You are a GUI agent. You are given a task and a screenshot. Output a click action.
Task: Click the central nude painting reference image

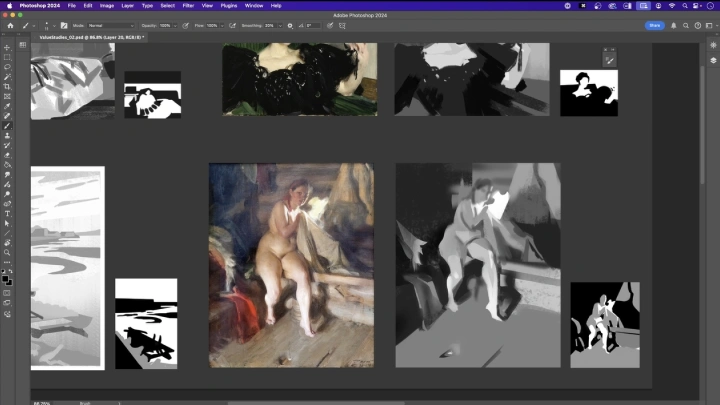pyautogui.click(x=291, y=265)
